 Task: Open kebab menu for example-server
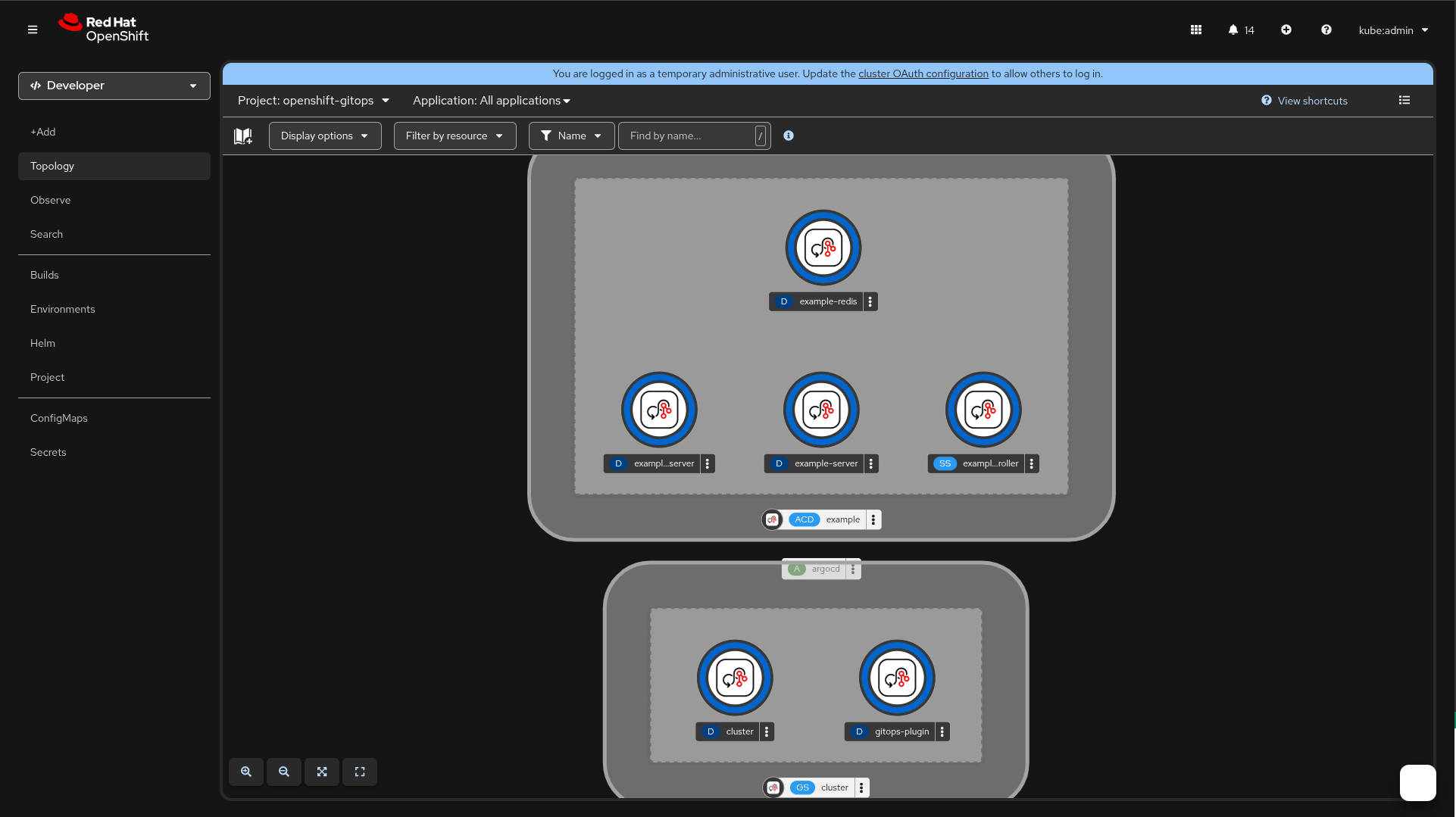[871, 463]
